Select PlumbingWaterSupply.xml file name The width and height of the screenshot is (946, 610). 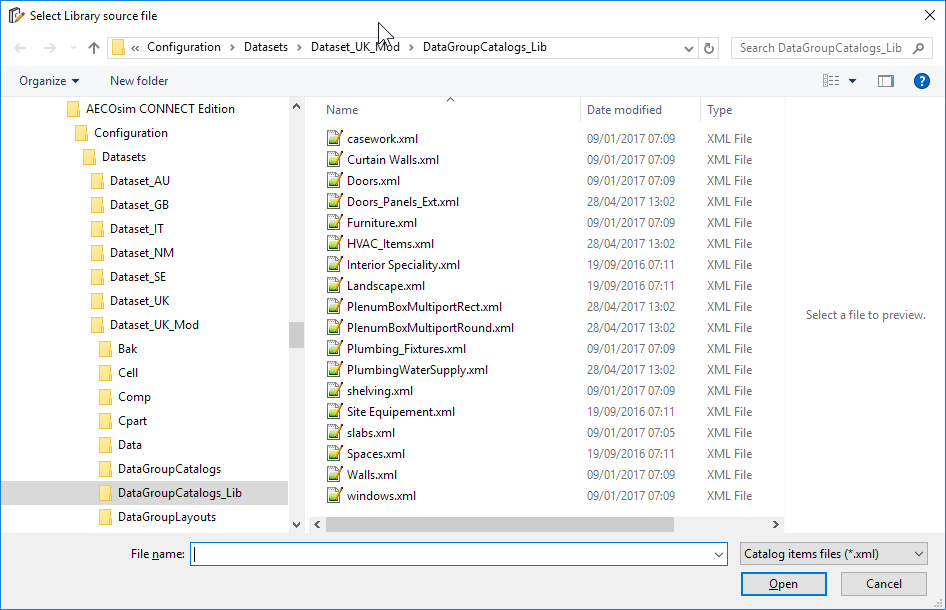click(x=417, y=370)
